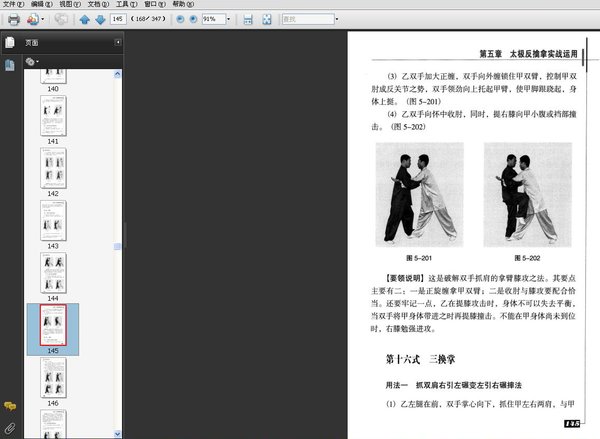Open the 视图 (View) menu

pos(70,4)
